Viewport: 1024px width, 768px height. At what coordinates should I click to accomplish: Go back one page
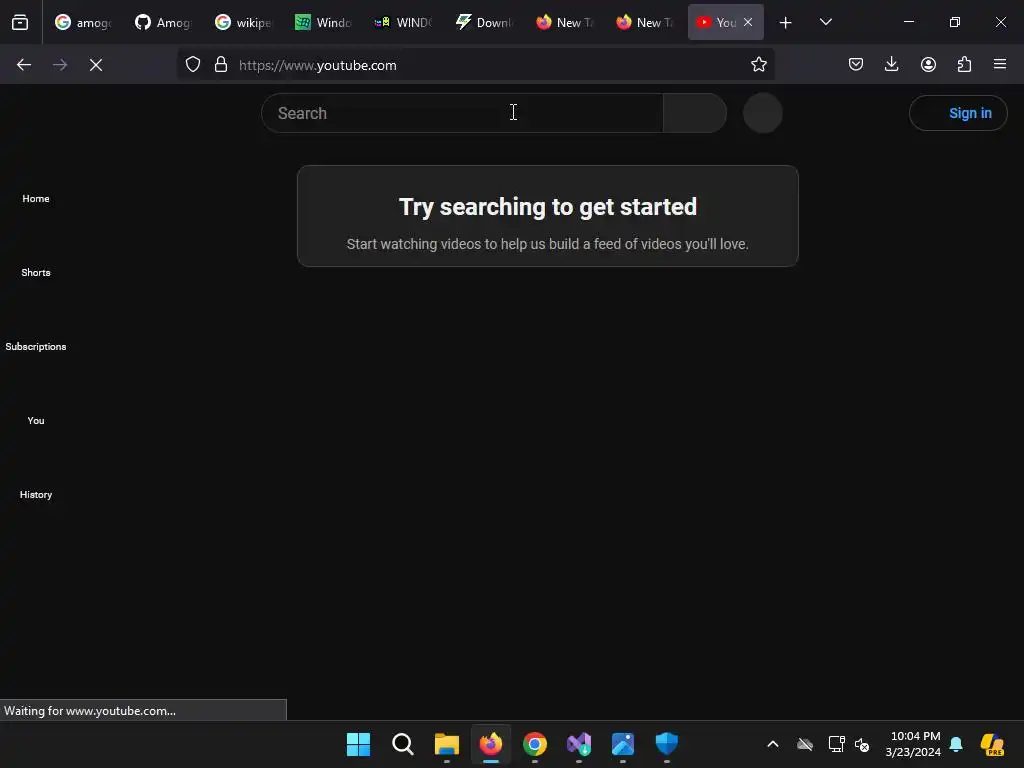24,65
